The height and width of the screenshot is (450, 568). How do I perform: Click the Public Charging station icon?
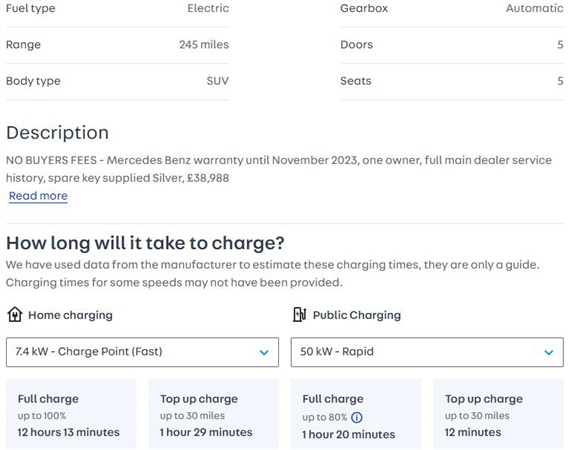click(300, 314)
